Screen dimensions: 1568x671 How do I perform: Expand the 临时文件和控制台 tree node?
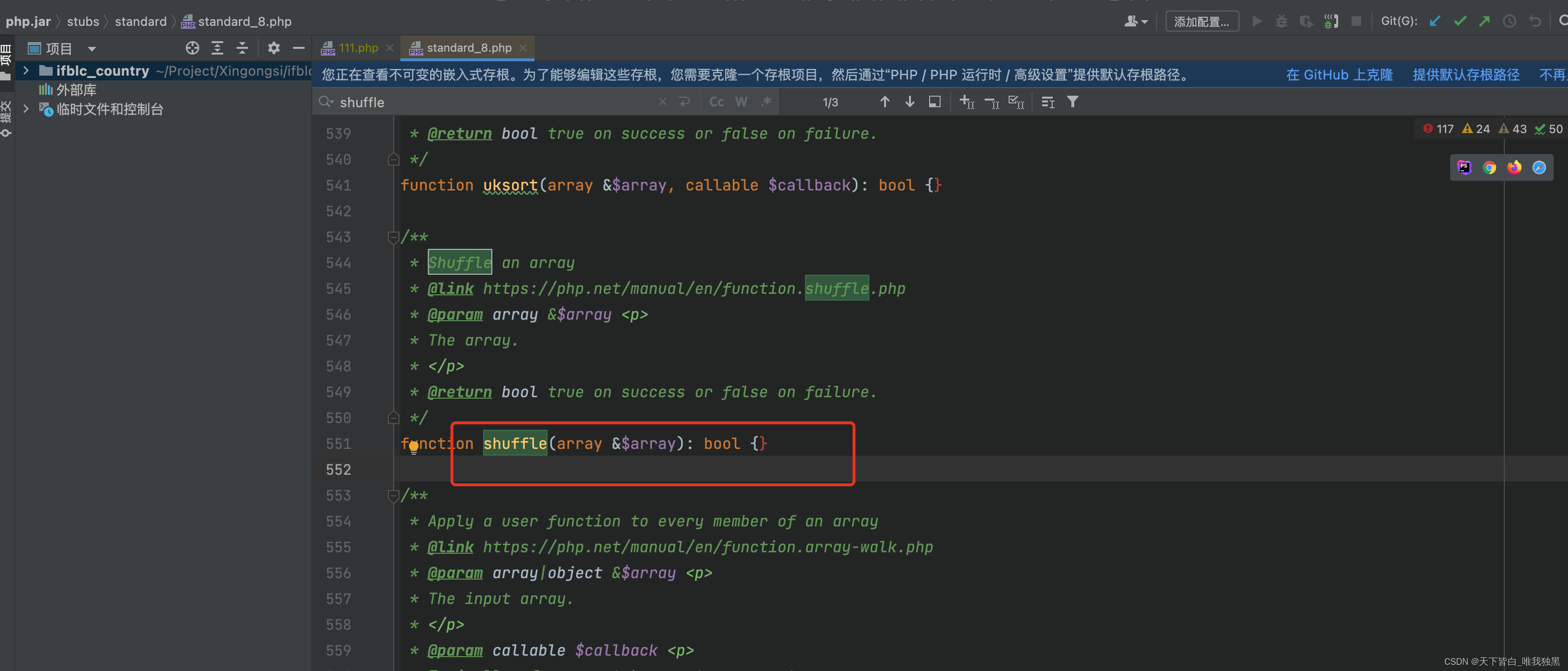coord(25,110)
